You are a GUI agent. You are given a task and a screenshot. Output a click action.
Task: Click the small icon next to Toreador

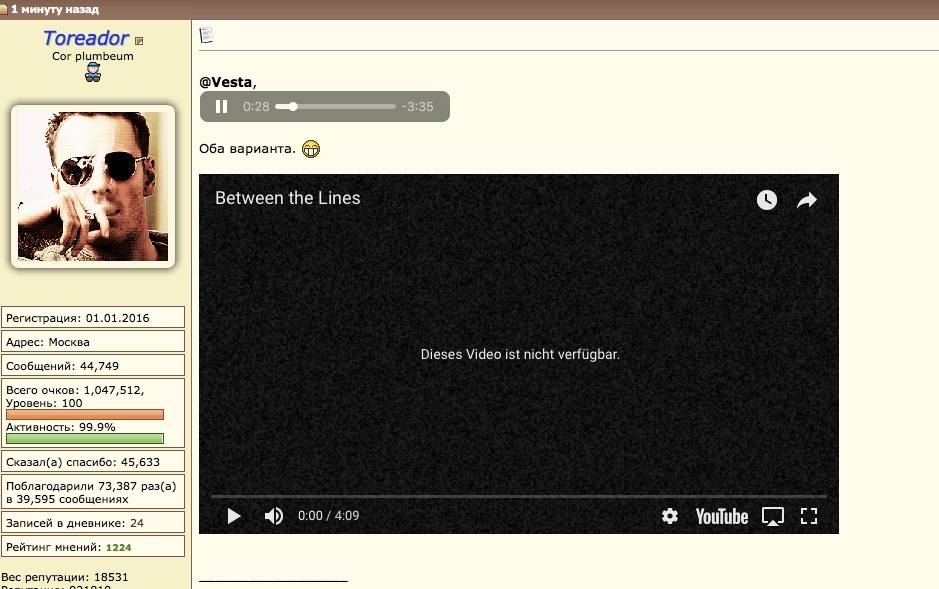point(139,41)
